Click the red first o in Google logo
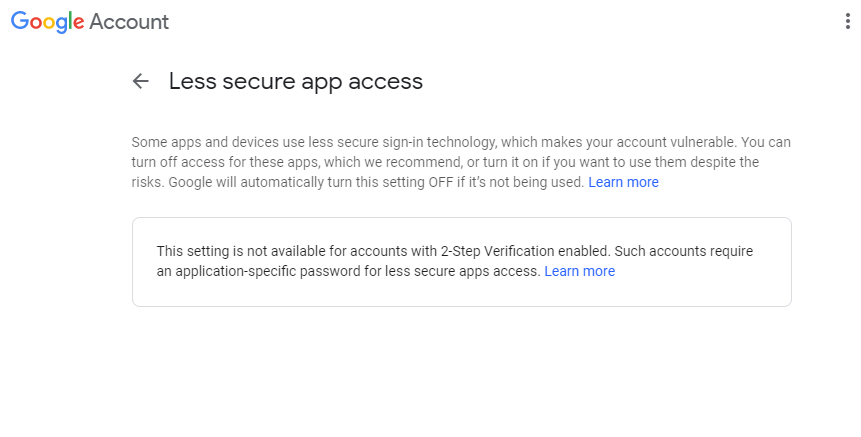Screen dimensions: 861x437 [x=37, y=23]
